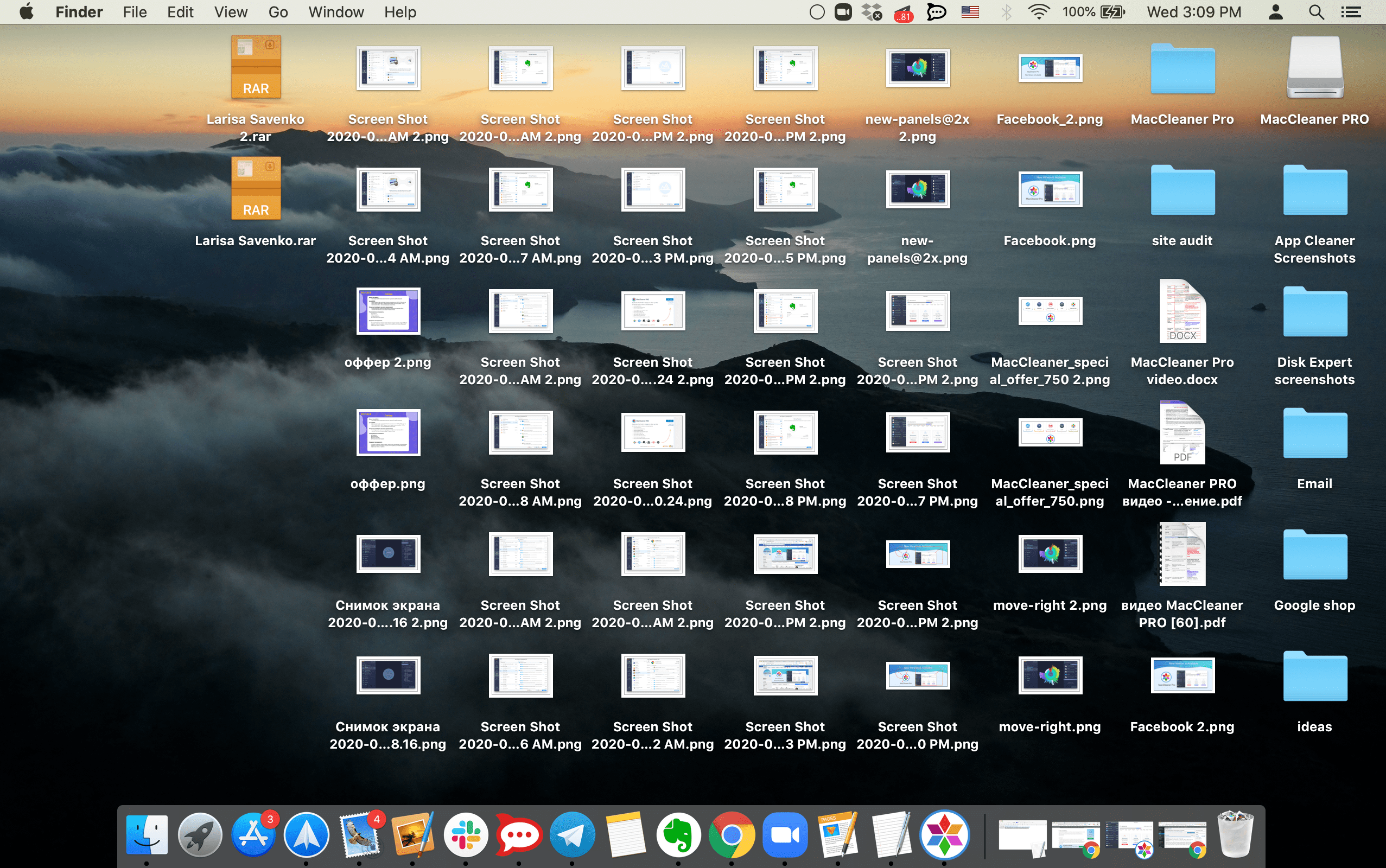Image resolution: width=1386 pixels, height=868 pixels.
Task: Expand the ideas folder
Action: 1313,677
